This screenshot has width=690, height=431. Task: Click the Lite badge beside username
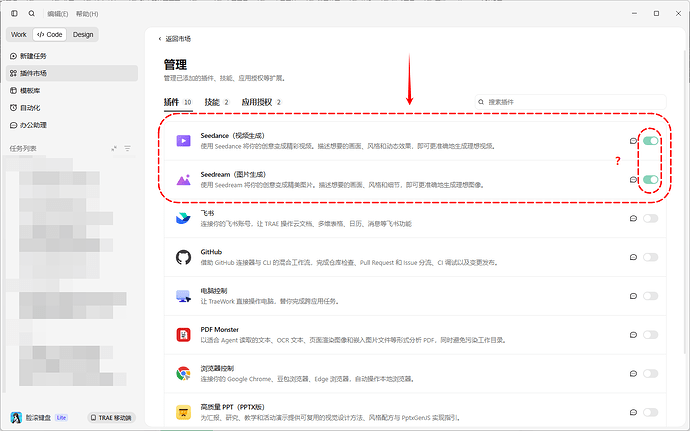(x=61, y=417)
